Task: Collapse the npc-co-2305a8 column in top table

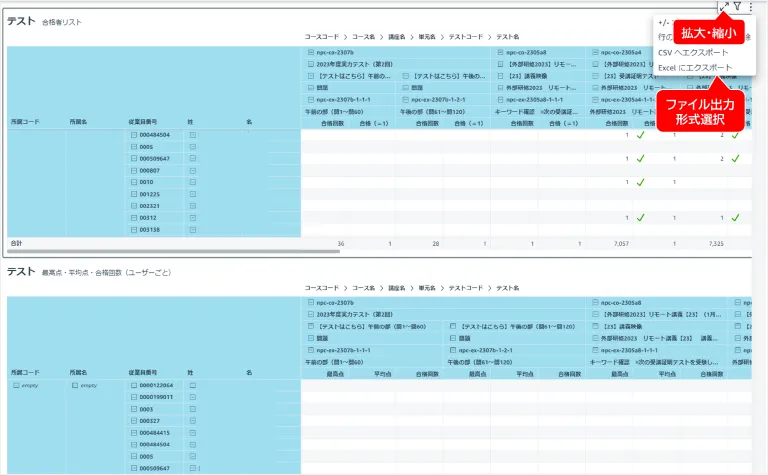Action: pyautogui.click(x=500, y=52)
